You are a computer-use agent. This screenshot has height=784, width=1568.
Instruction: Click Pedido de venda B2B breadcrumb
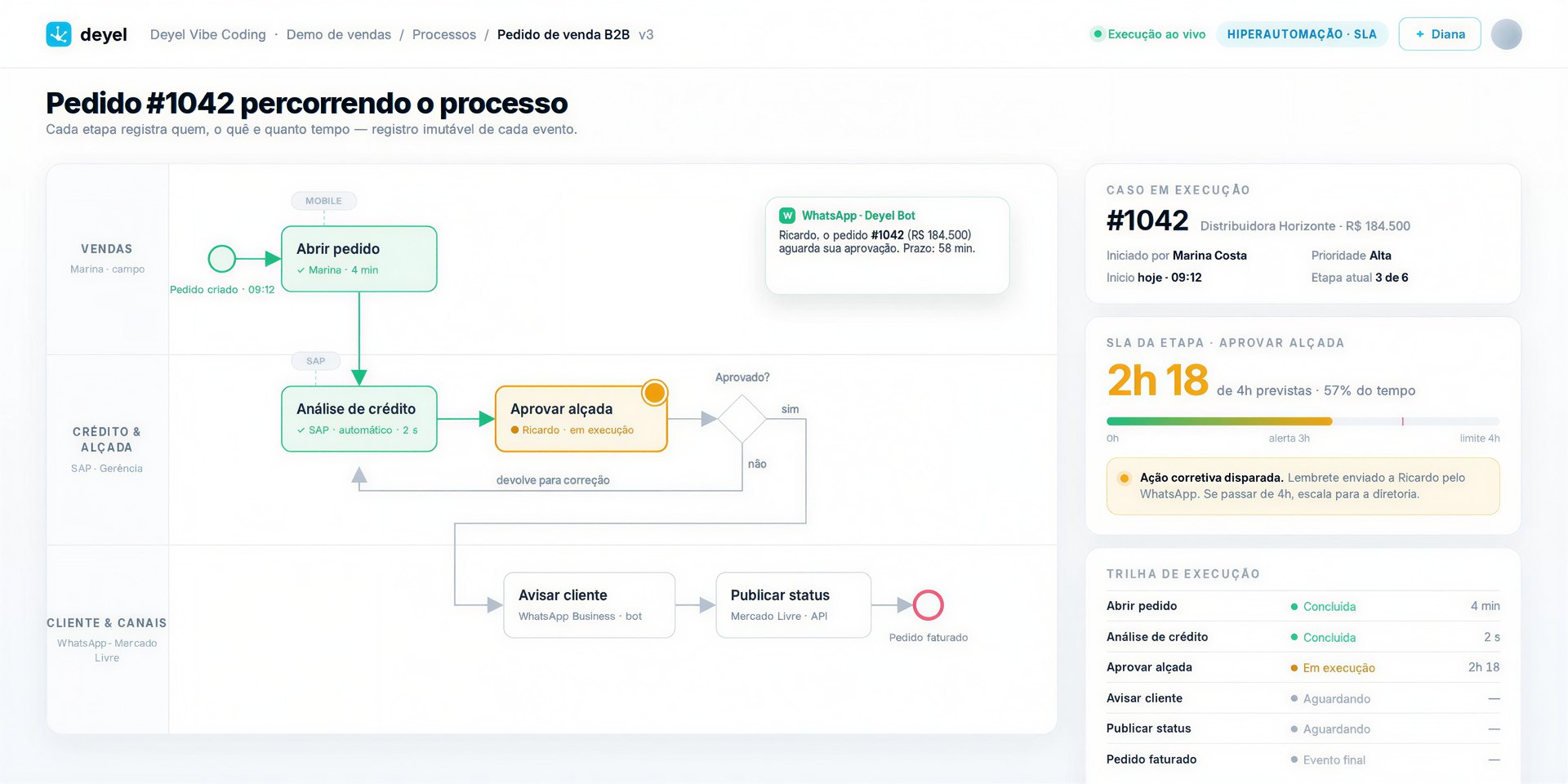[x=563, y=34]
